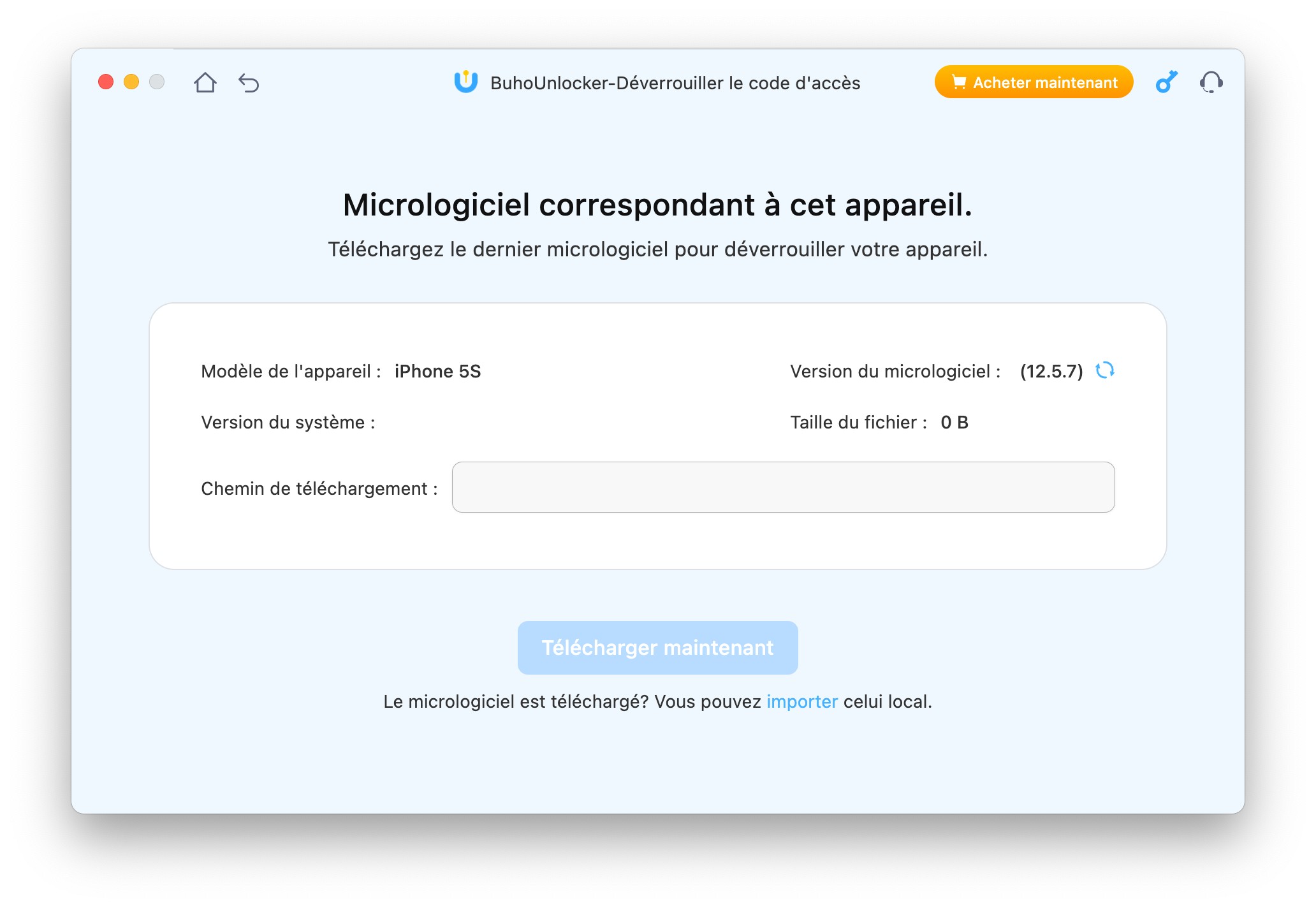This screenshot has height=908, width=1316.
Task: Click the Version du système label
Action: pyautogui.click(x=288, y=423)
